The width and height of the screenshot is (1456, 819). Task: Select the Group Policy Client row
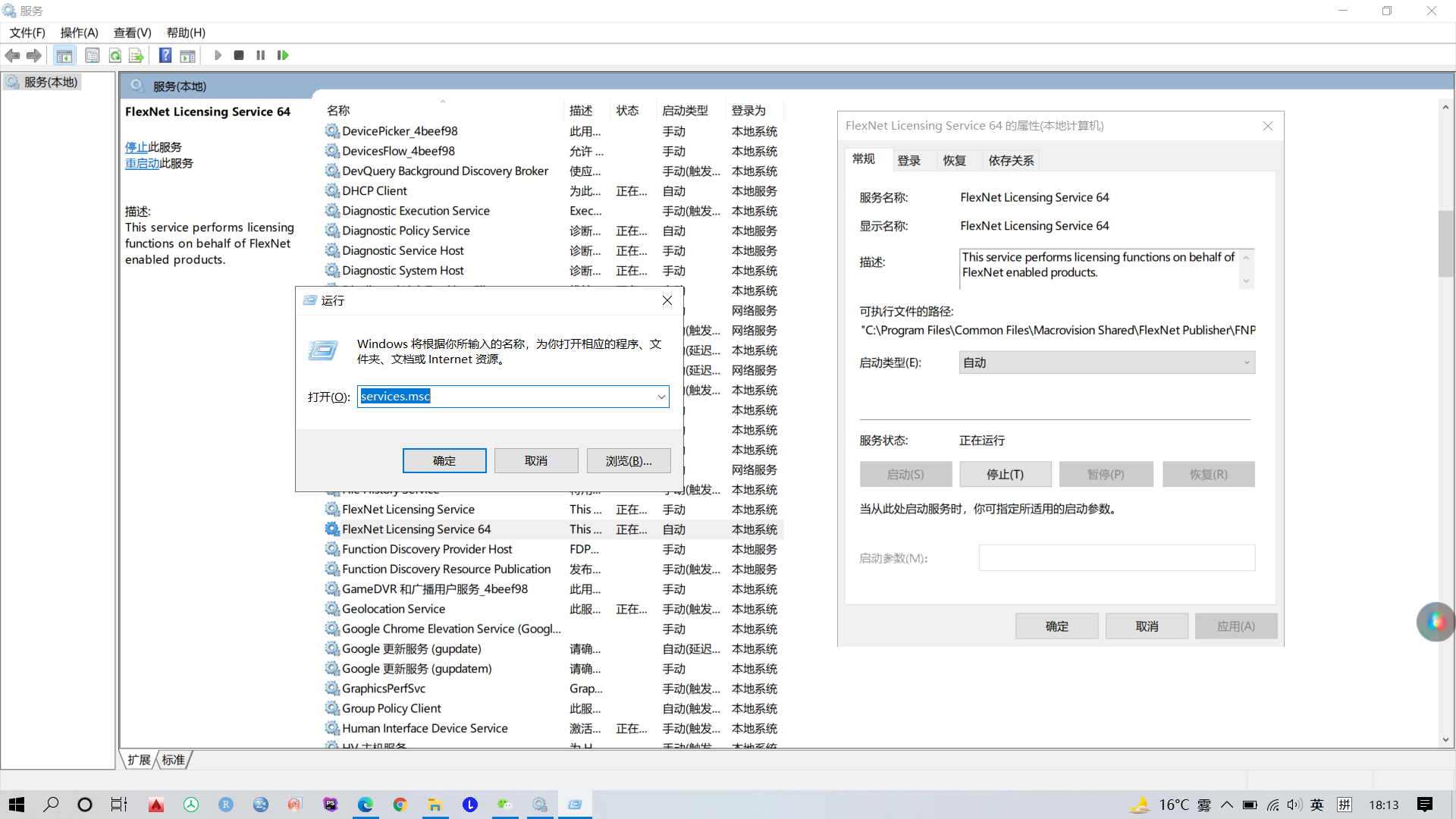point(552,708)
